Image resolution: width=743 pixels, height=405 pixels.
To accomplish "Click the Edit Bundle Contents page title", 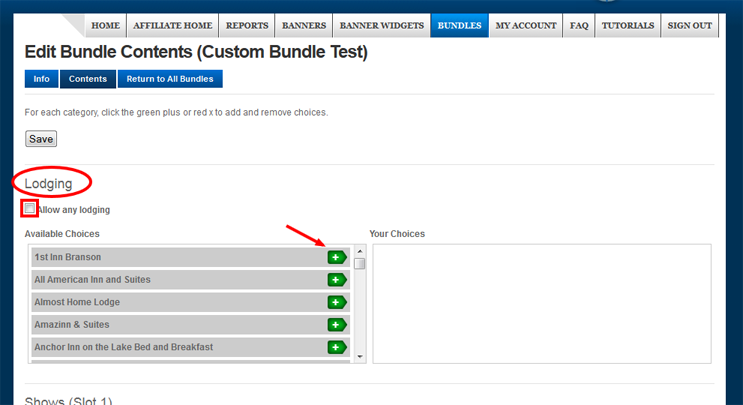I will [196, 52].
